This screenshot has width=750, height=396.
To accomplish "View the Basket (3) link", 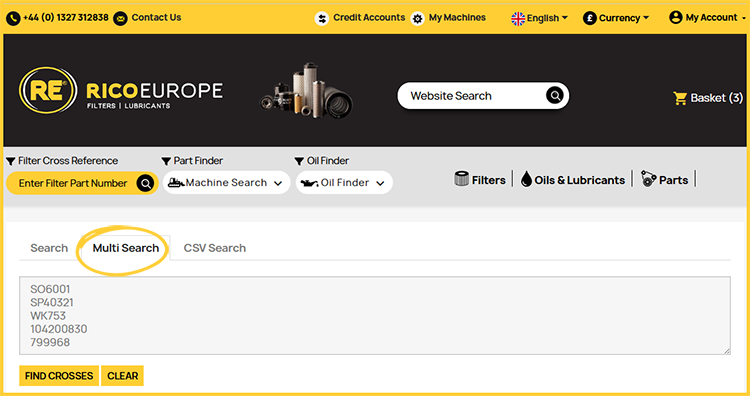I will point(708,98).
